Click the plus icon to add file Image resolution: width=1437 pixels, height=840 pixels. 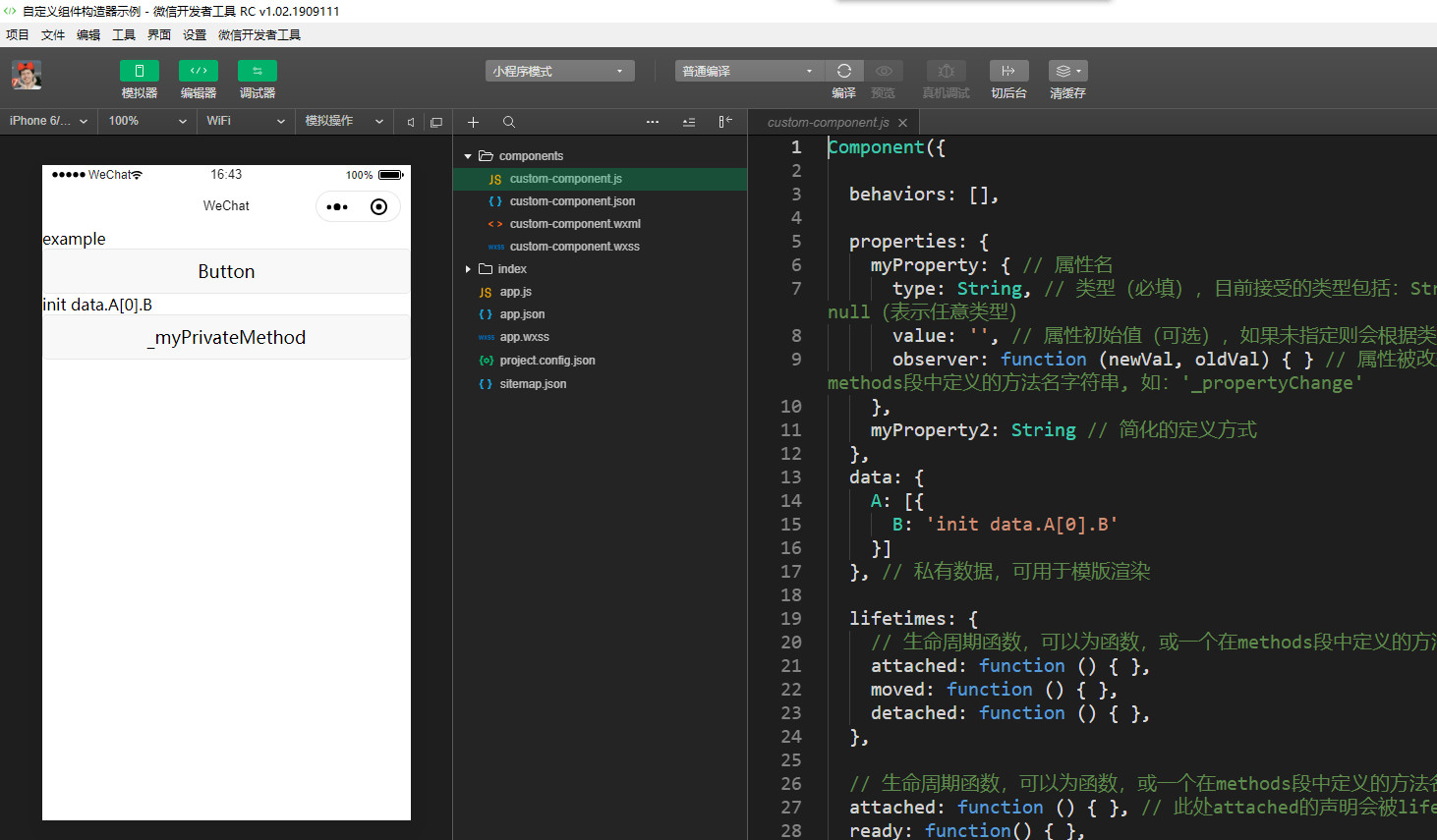click(473, 122)
